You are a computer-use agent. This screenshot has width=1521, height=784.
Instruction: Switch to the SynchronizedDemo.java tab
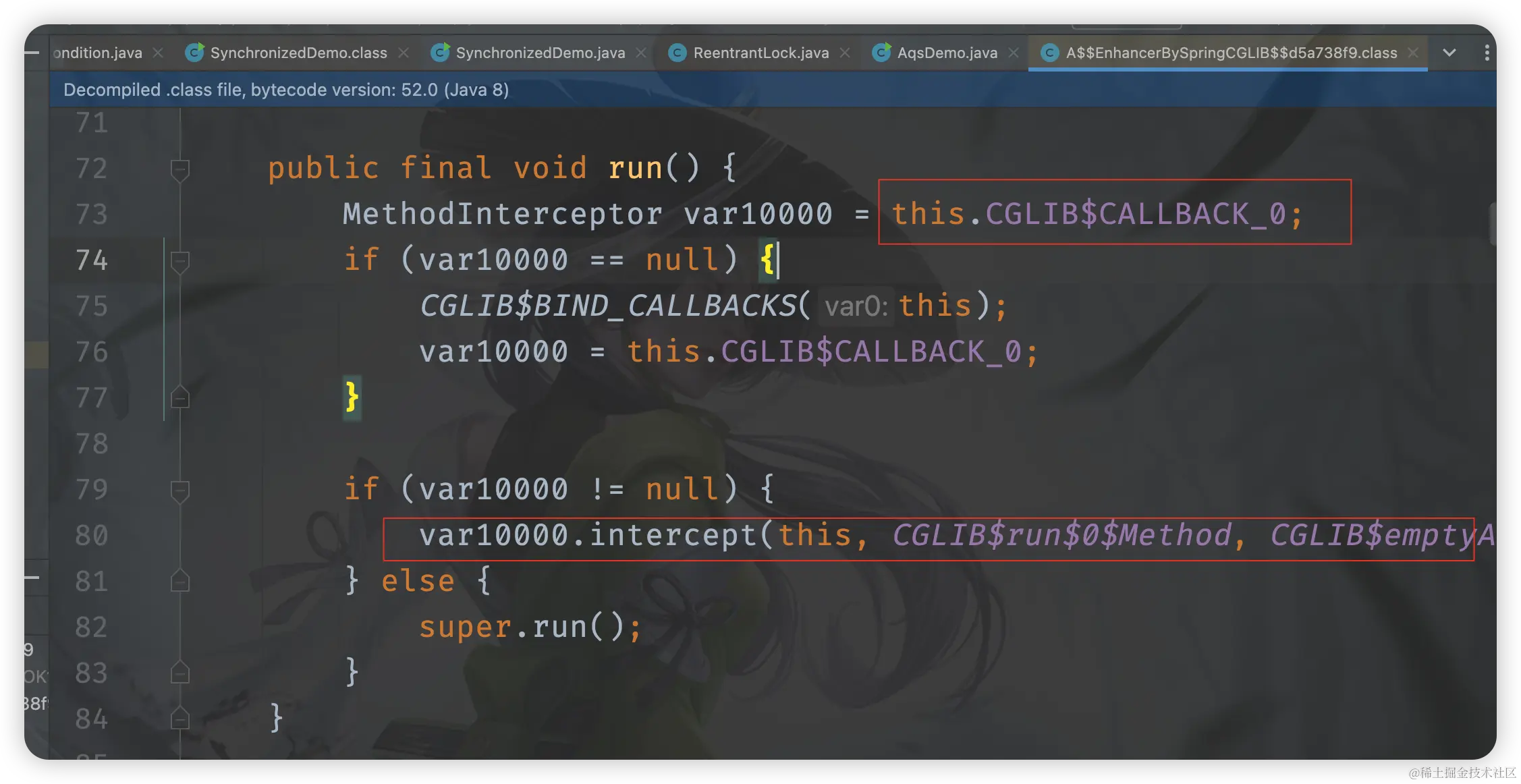click(x=540, y=53)
